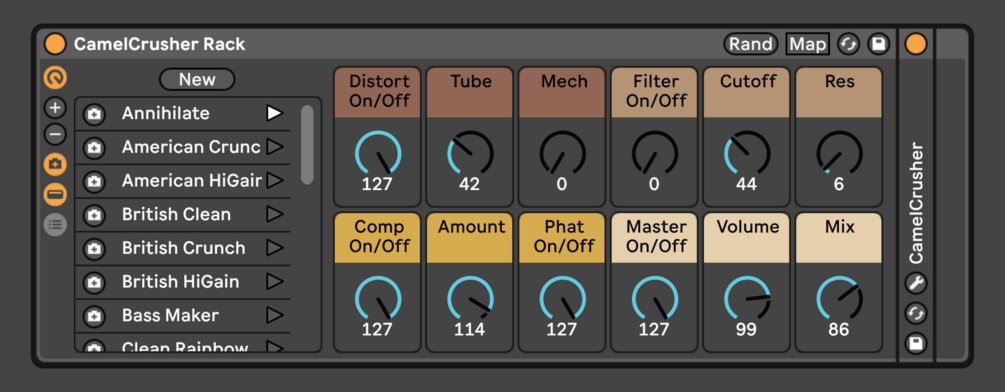Viewport: 1005px width, 392px height.
Task: Toggle the CamelCrusher Rack device activator
Action: pos(55,44)
